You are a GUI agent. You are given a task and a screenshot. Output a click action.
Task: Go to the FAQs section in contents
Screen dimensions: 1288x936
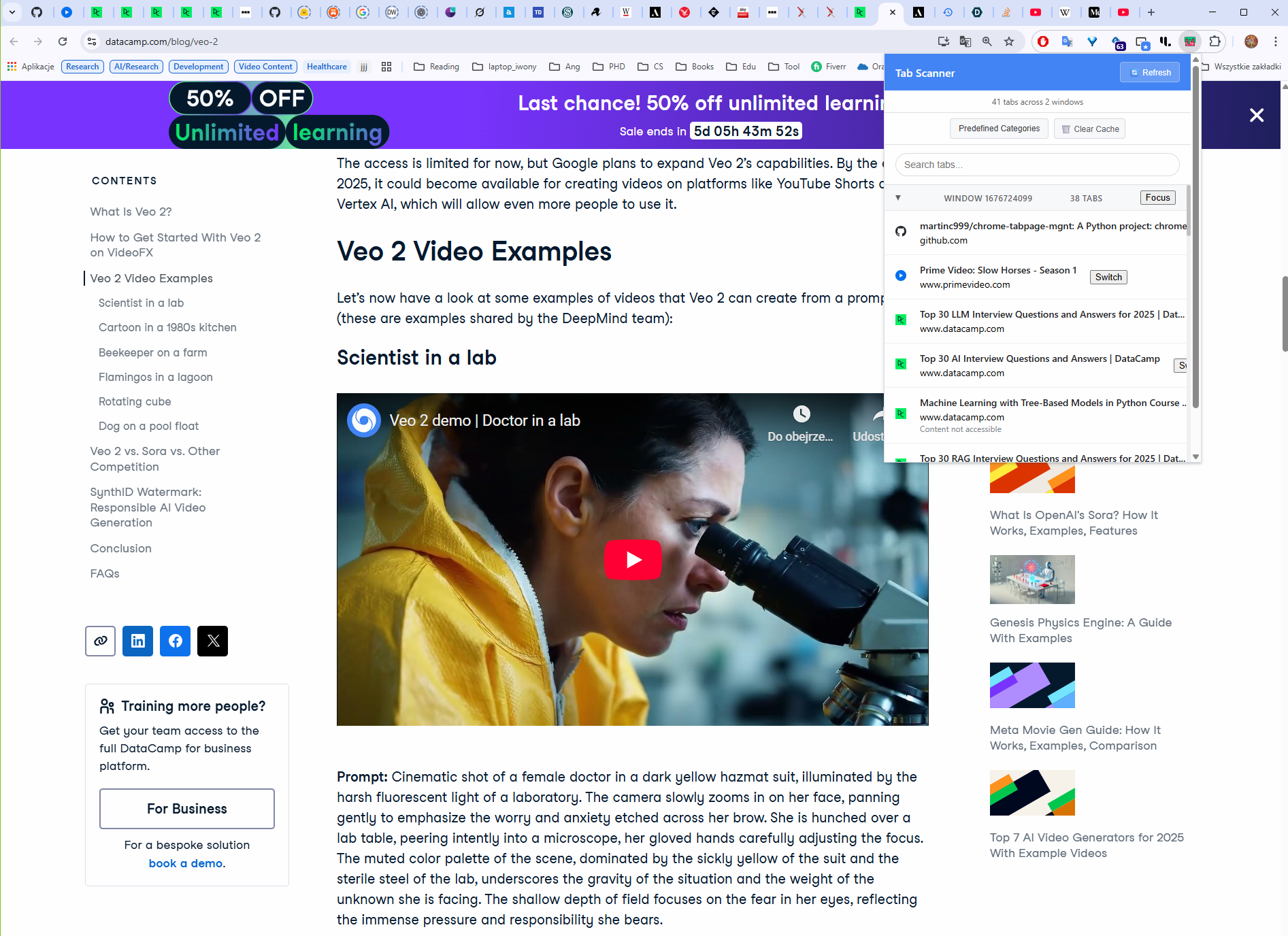[105, 573]
